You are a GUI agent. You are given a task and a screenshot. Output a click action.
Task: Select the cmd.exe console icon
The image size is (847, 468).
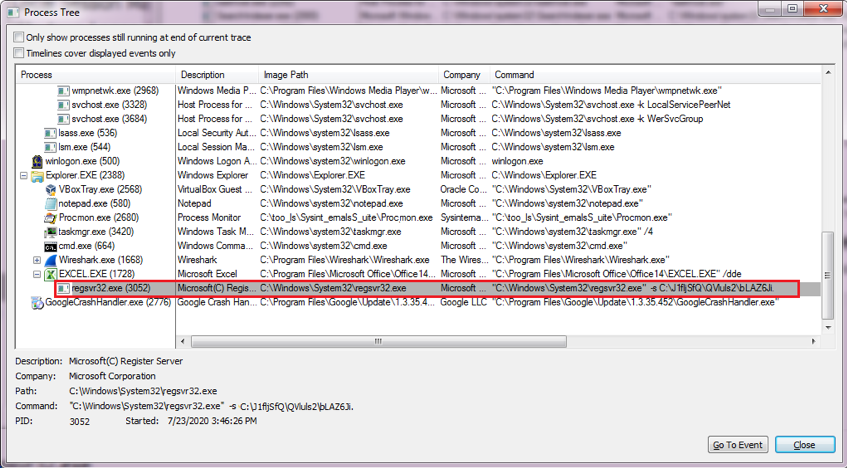click(x=50, y=246)
